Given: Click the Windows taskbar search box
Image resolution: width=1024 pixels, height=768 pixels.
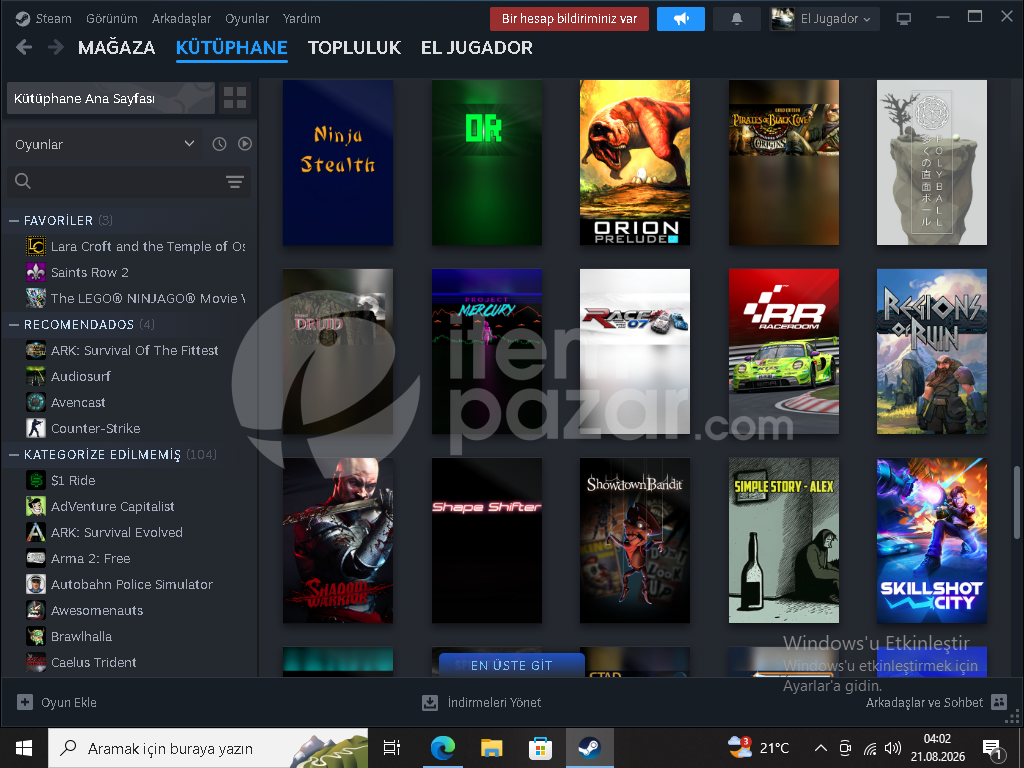Looking at the screenshot, I should click(208, 748).
